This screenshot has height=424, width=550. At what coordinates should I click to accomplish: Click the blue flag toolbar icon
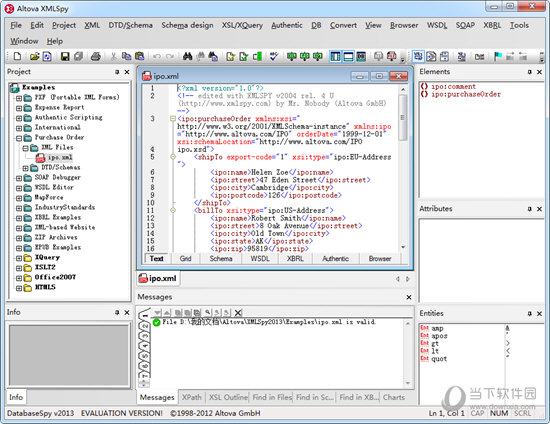click(x=497, y=56)
